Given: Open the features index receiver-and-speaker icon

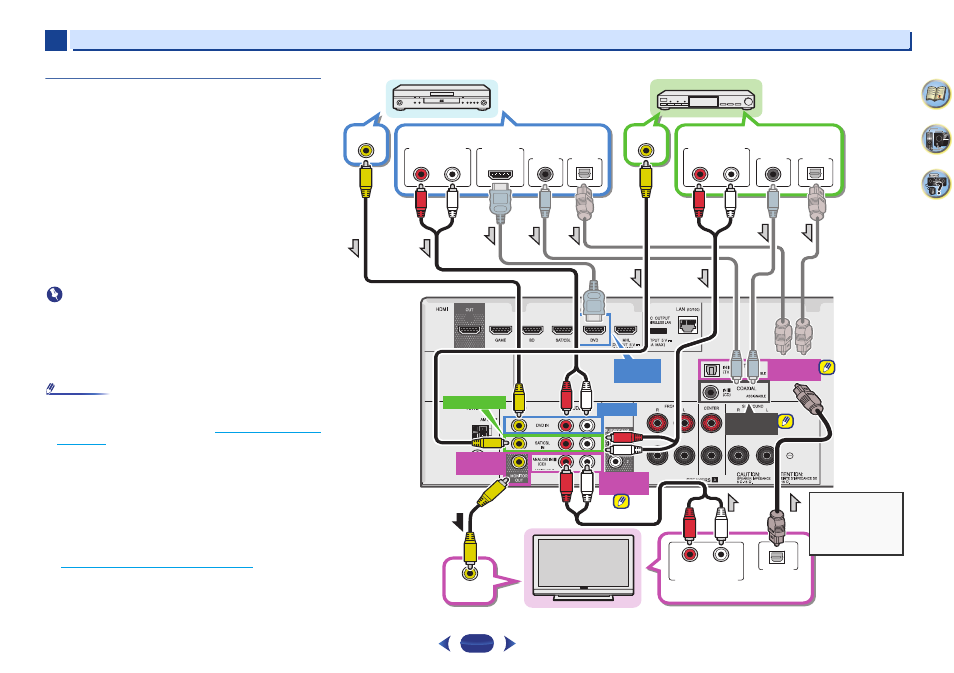Looking at the screenshot, I should pos(936,139).
